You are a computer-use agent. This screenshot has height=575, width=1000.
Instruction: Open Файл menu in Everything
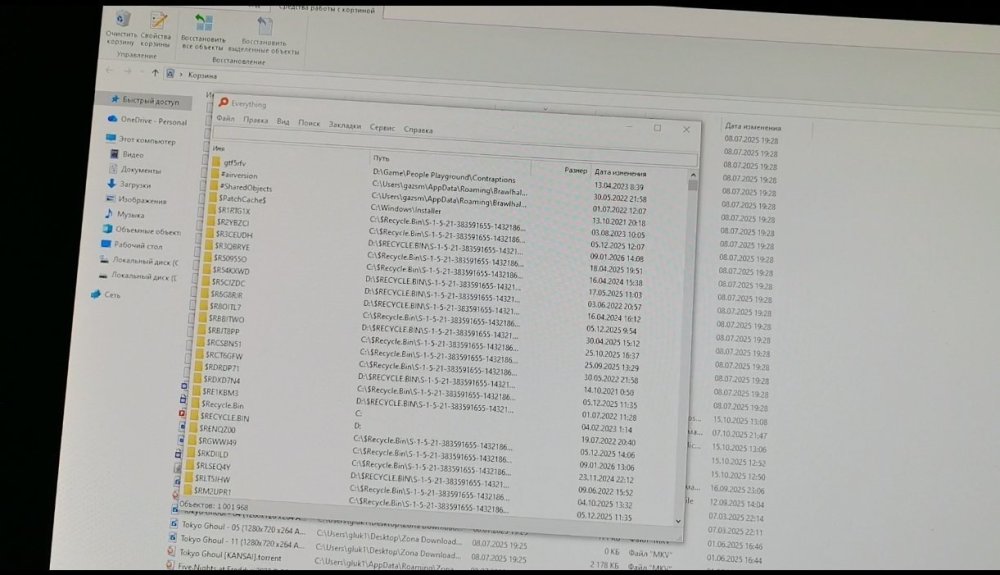tap(225, 119)
